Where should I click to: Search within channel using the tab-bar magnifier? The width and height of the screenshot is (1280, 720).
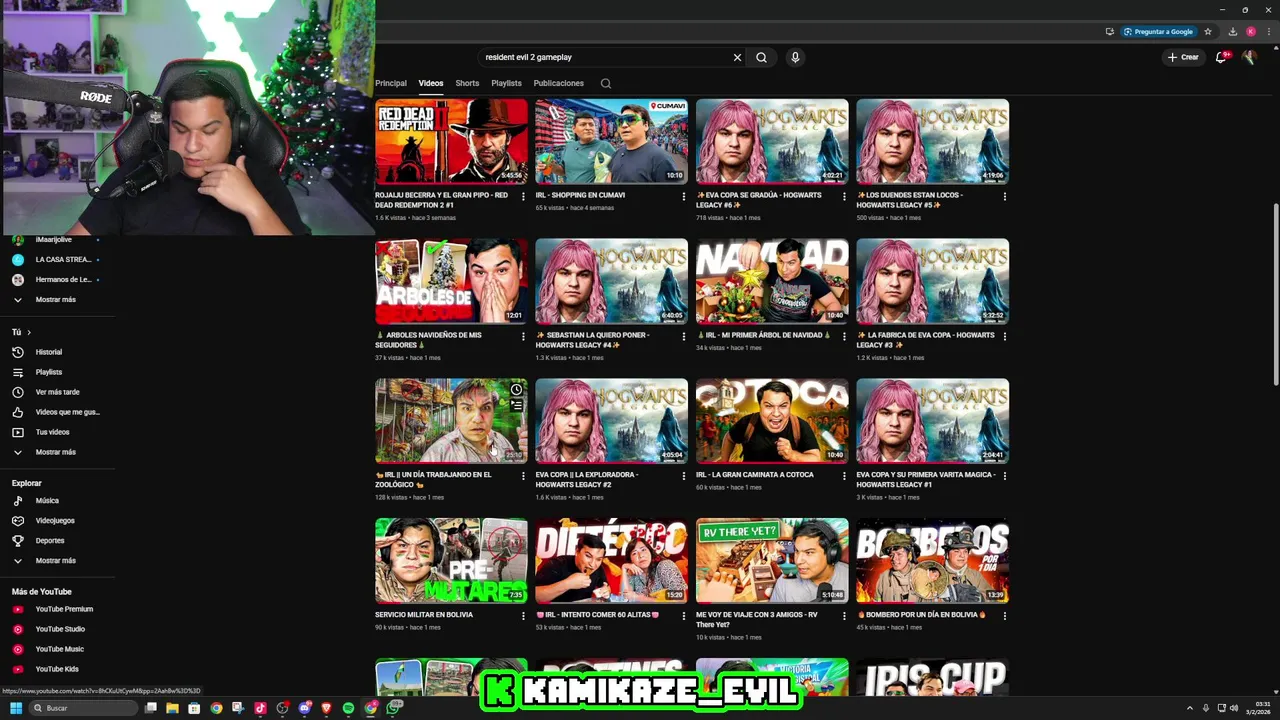606,84
